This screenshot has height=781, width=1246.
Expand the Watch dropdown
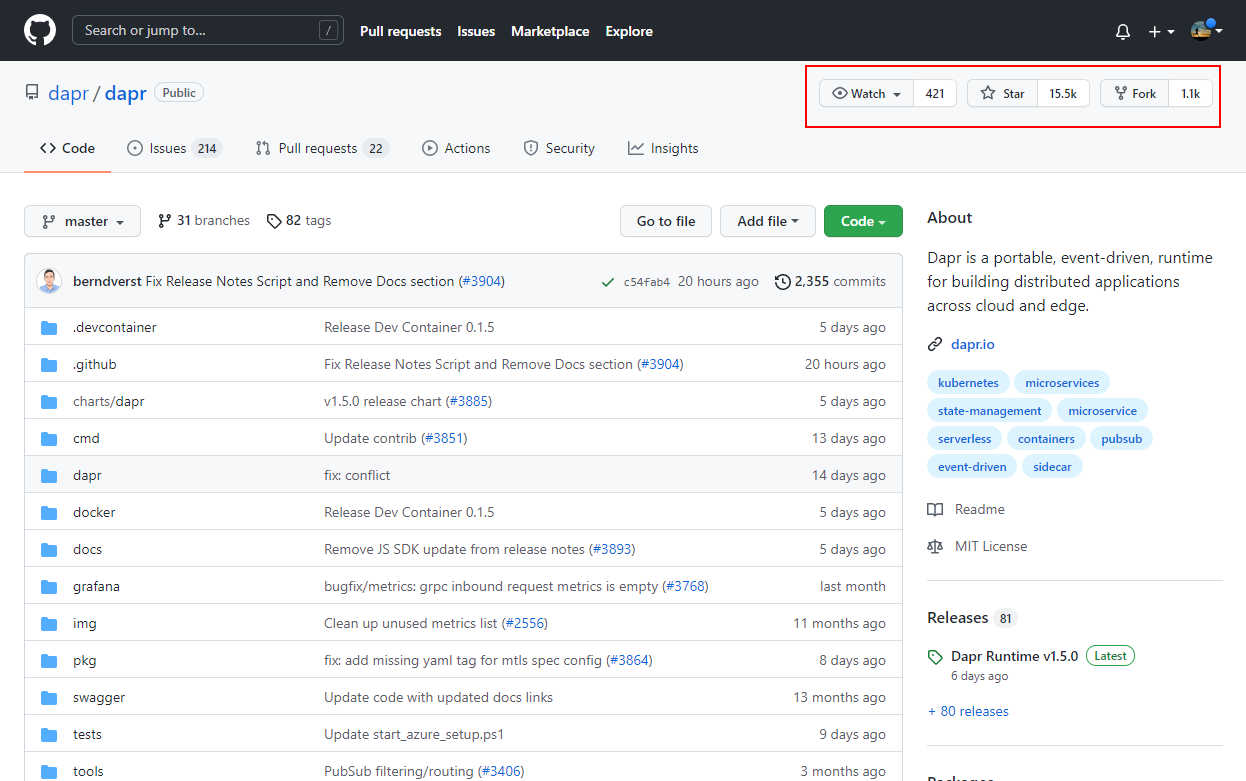click(x=866, y=93)
